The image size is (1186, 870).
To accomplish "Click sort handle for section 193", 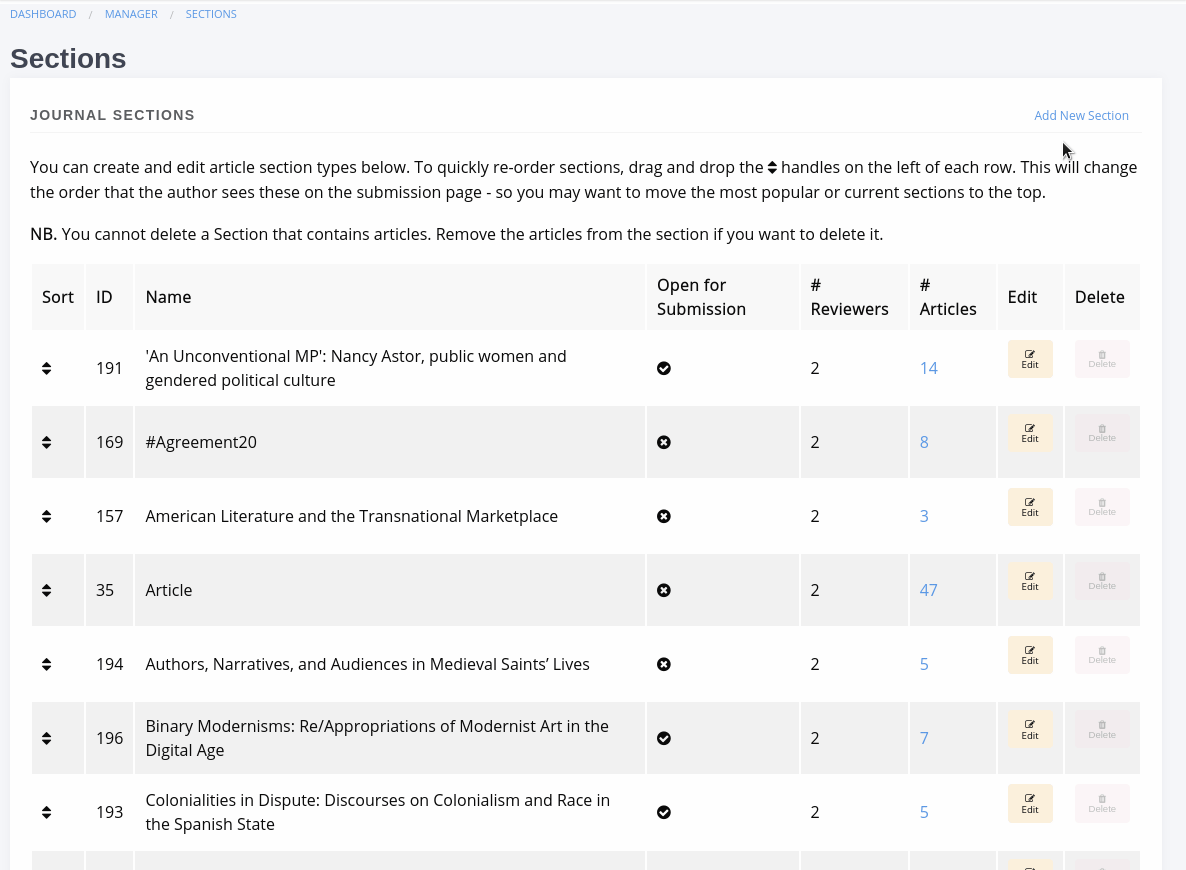I will [x=46, y=813].
